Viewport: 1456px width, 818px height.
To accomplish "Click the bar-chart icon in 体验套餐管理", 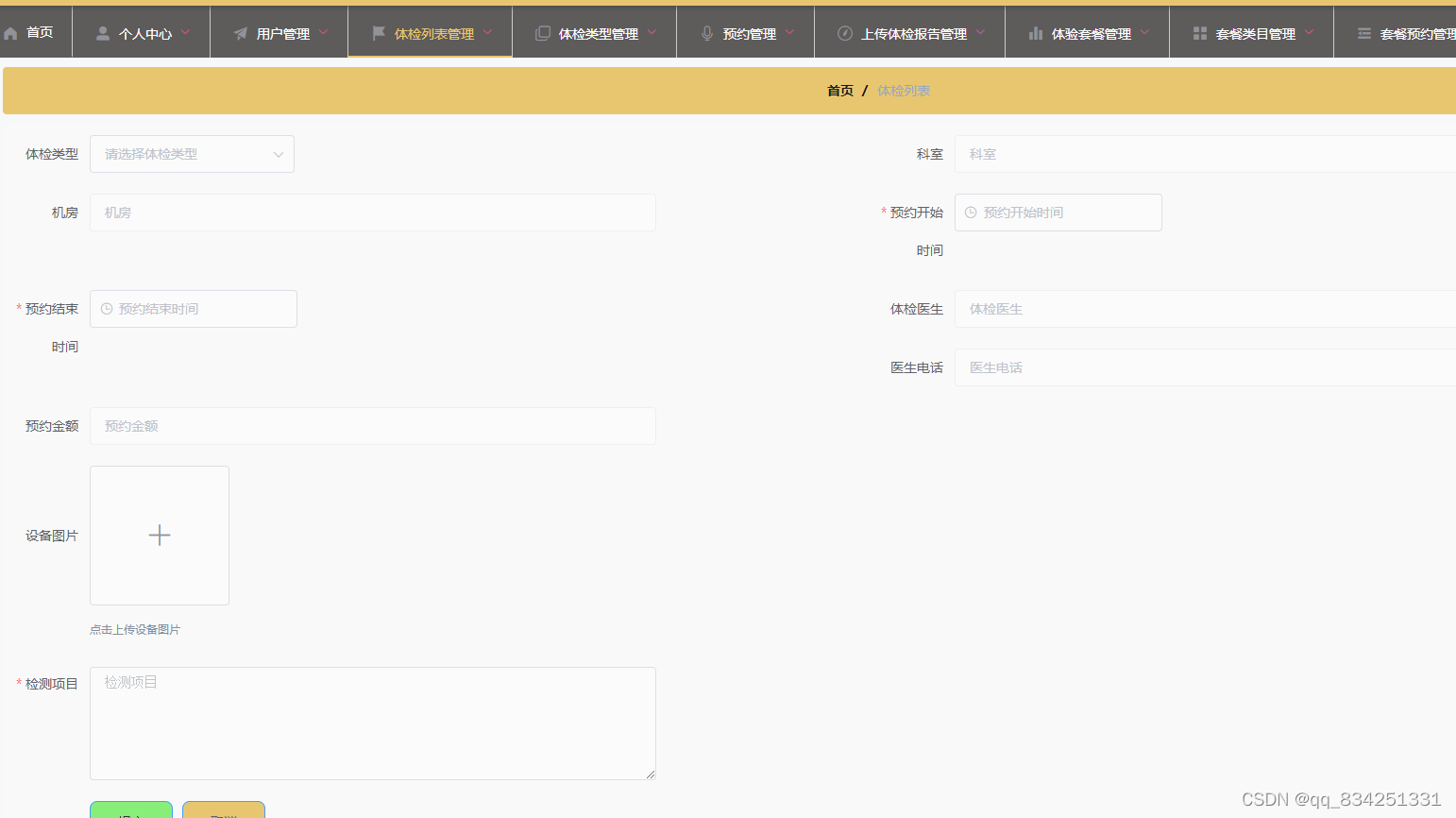I will point(1036,33).
